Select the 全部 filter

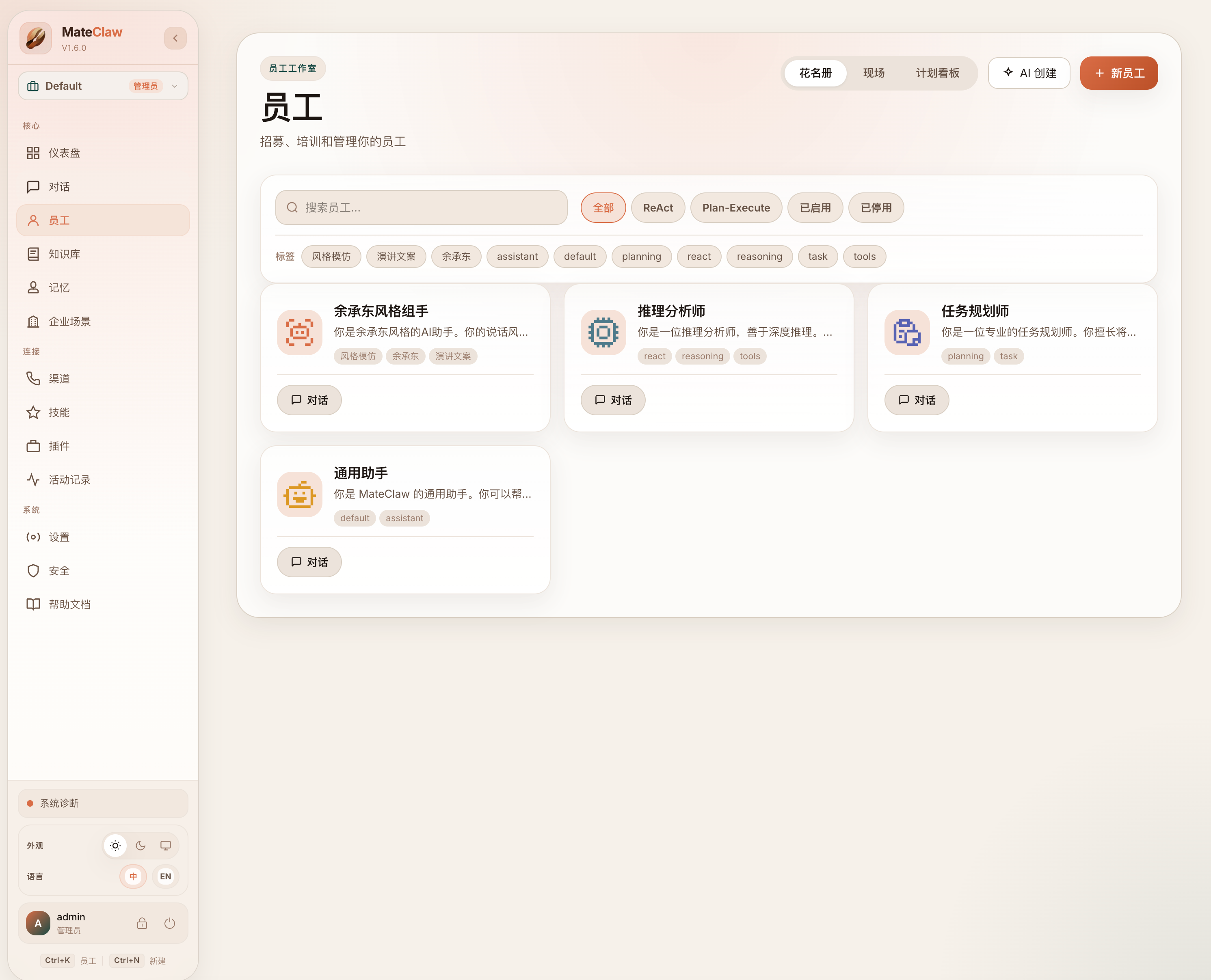pyautogui.click(x=603, y=208)
